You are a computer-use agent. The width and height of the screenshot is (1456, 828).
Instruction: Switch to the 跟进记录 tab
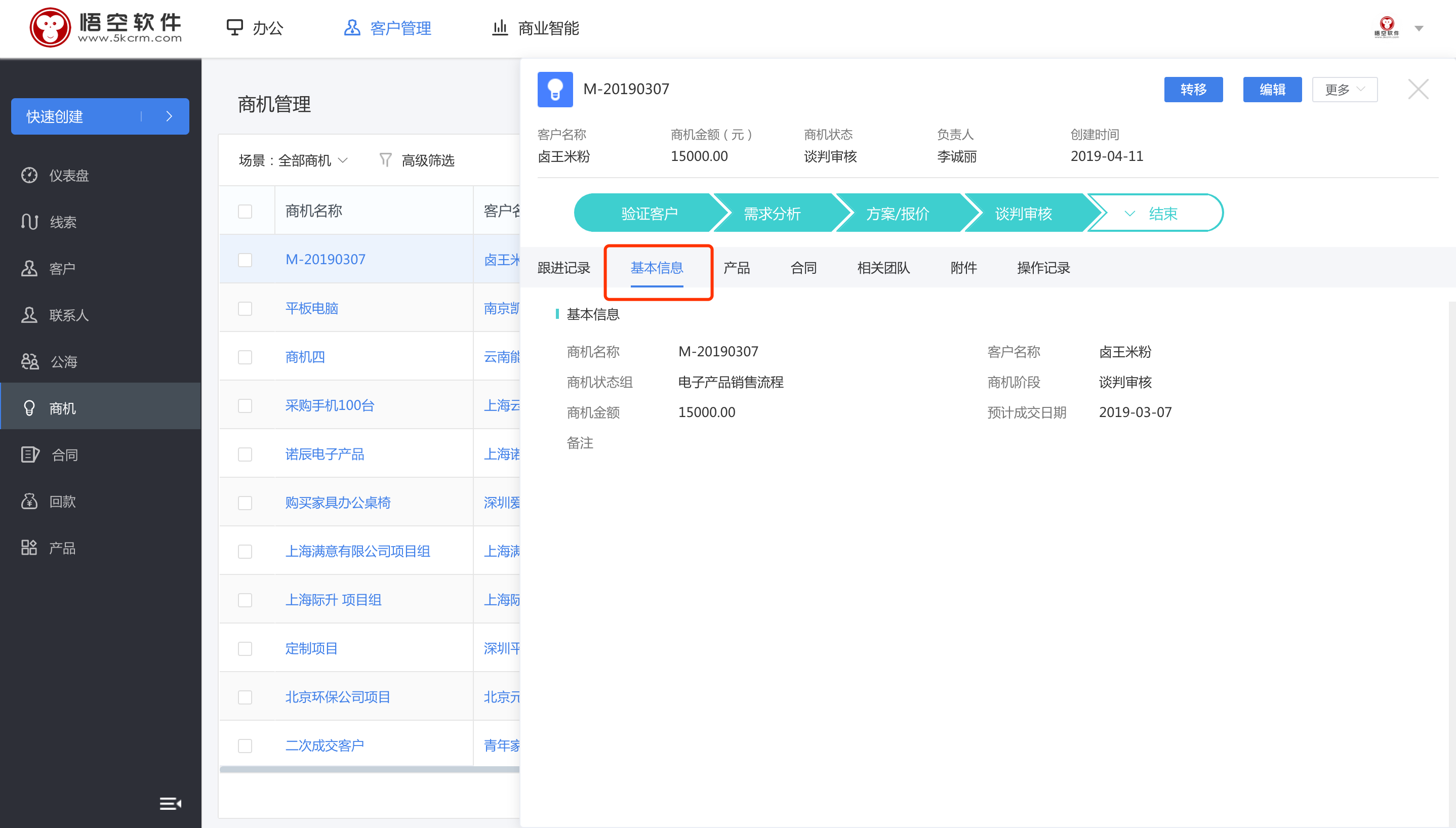click(563, 268)
